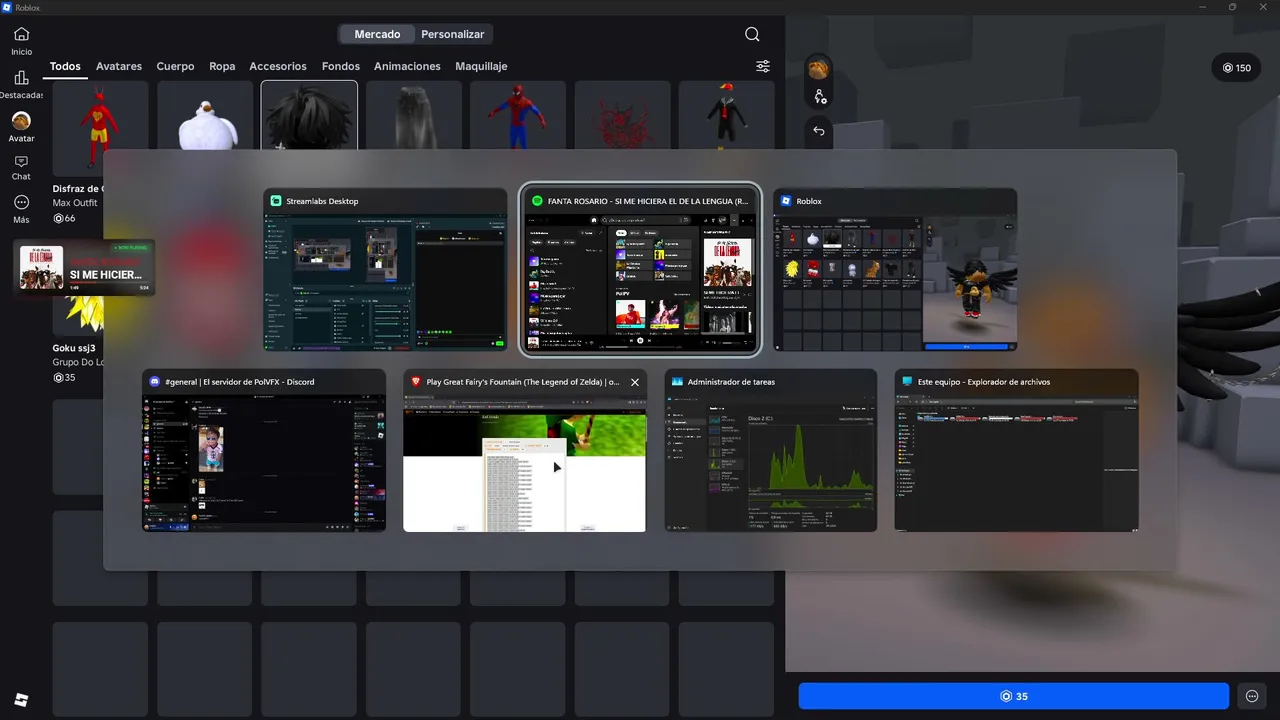Switch to the Streamlabs Desktop window
The height and width of the screenshot is (720, 1280).
385,269
